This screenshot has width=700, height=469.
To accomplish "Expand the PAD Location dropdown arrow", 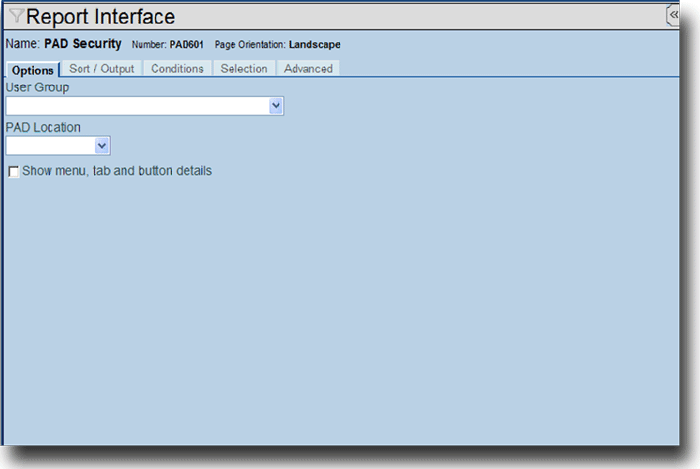I will (x=102, y=146).
